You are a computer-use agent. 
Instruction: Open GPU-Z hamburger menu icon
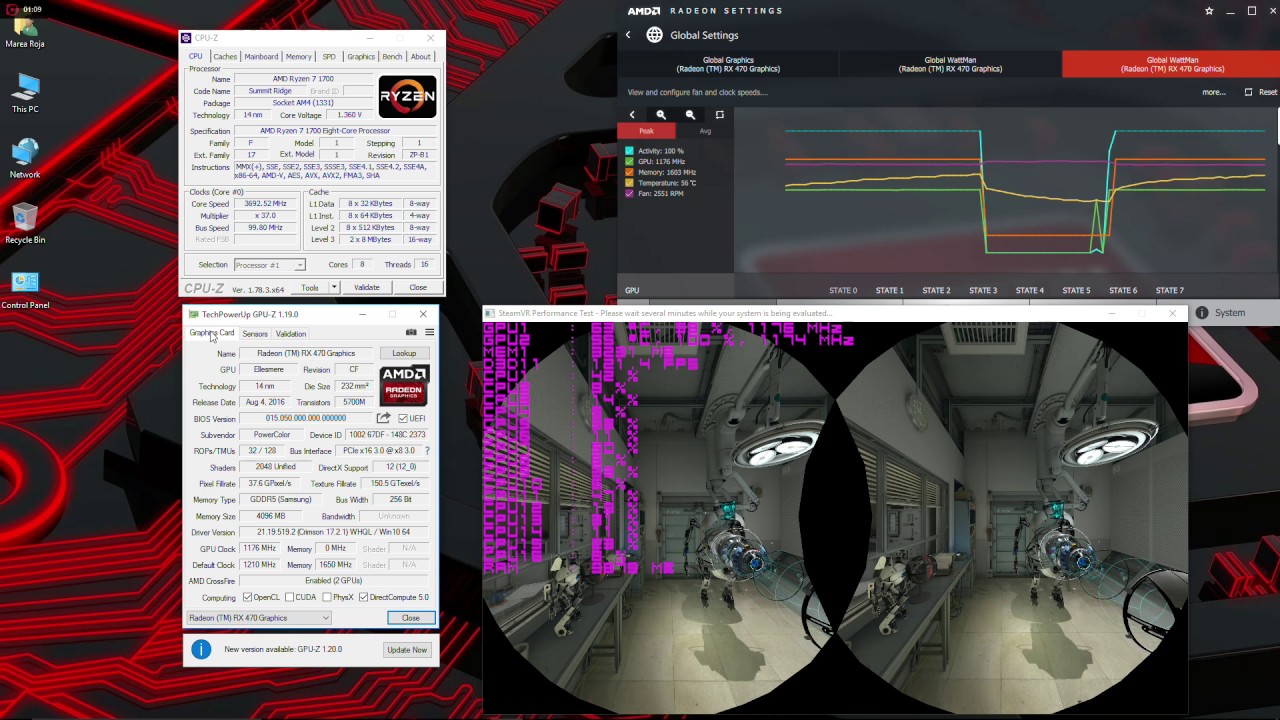coord(429,333)
